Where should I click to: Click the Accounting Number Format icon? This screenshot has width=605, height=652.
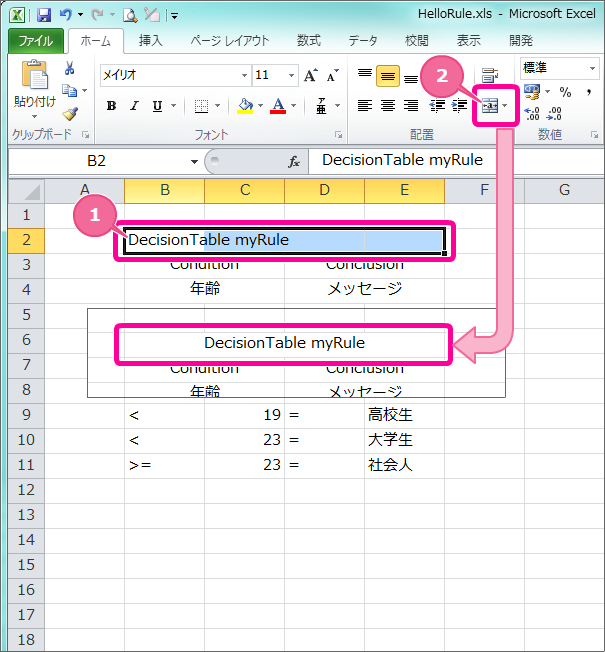pyautogui.click(x=532, y=91)
